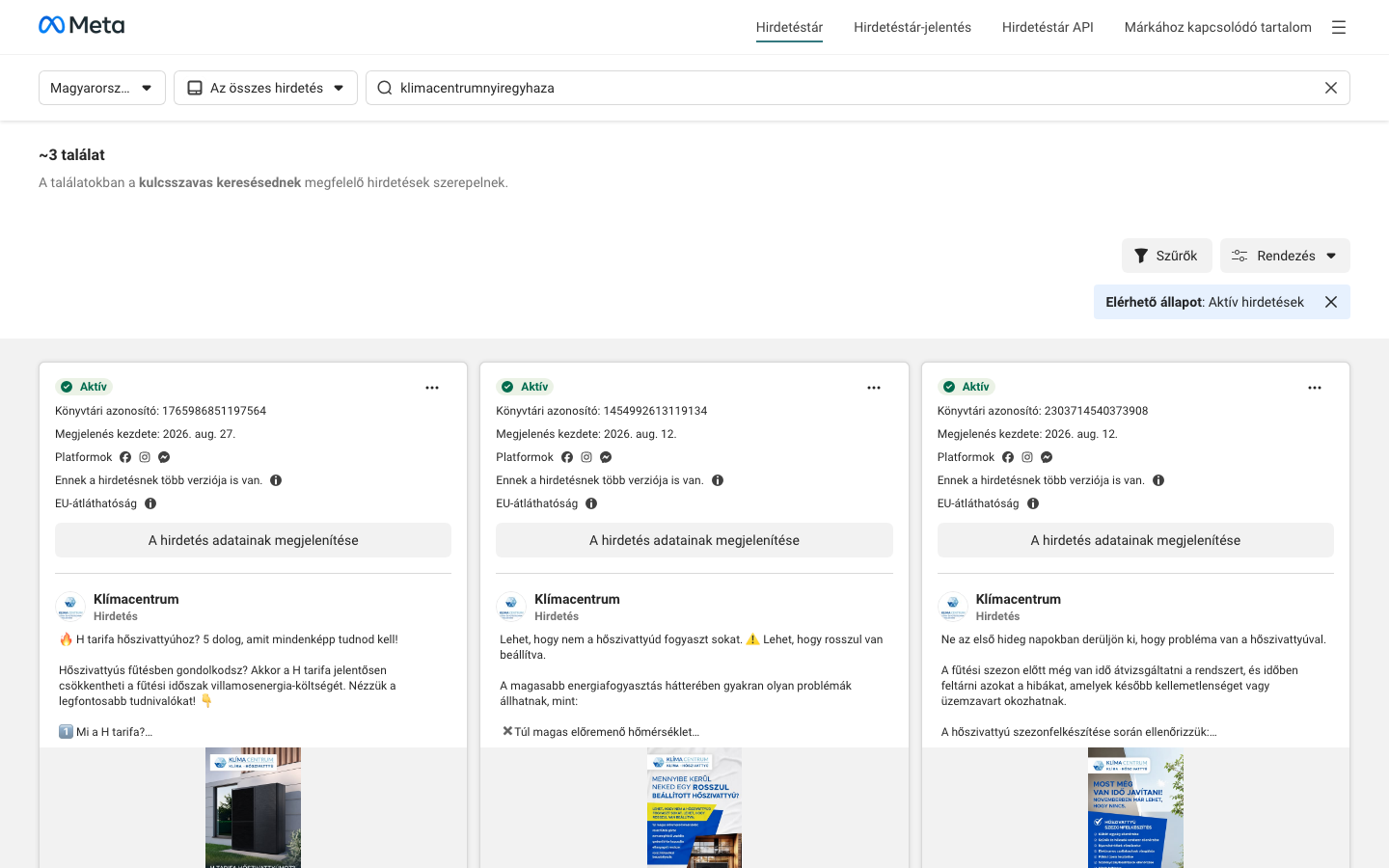Show versions info icon on ad 2303714540373908
The width and height of the screenshot is (1389, 868).
coord(1158,480)
